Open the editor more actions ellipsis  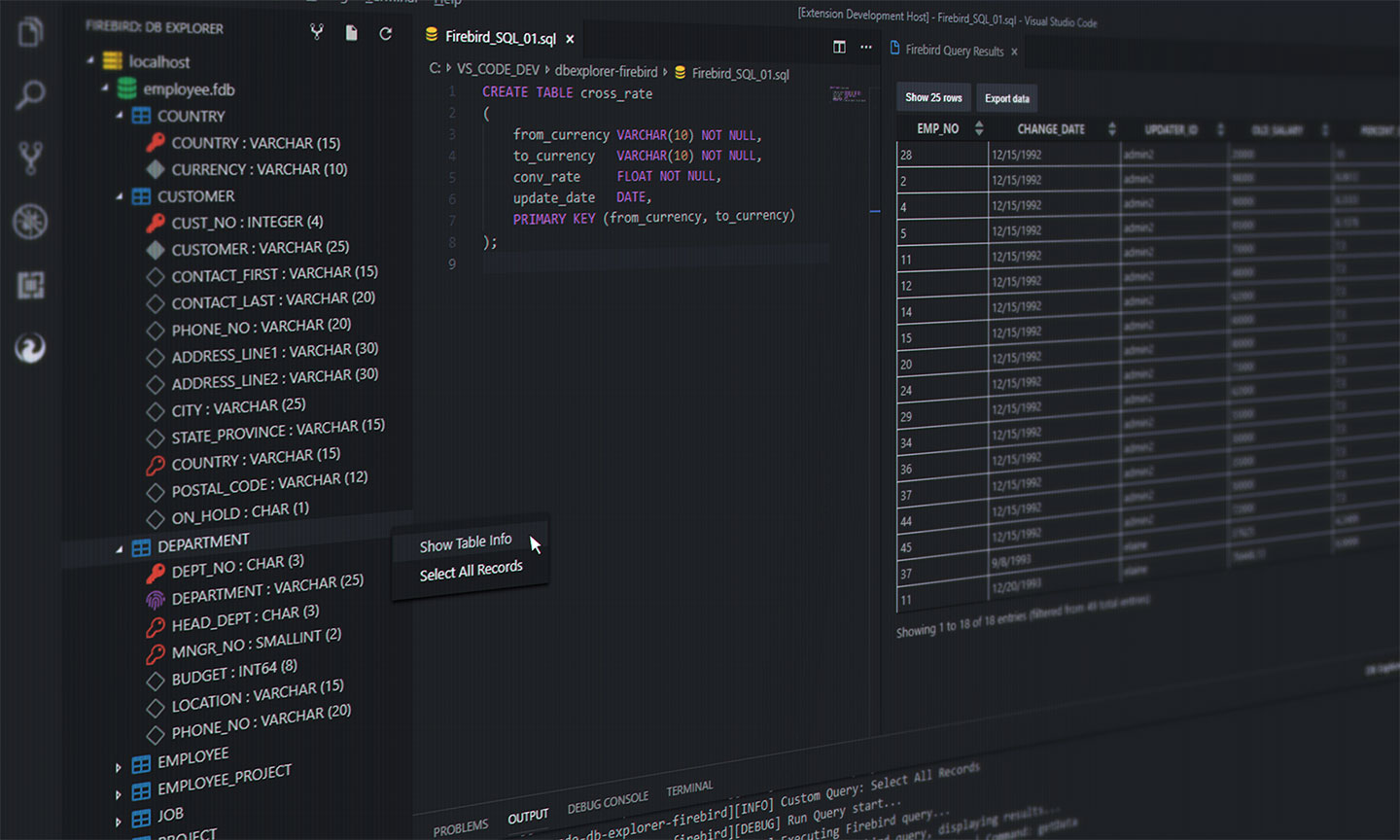(866, 47)
